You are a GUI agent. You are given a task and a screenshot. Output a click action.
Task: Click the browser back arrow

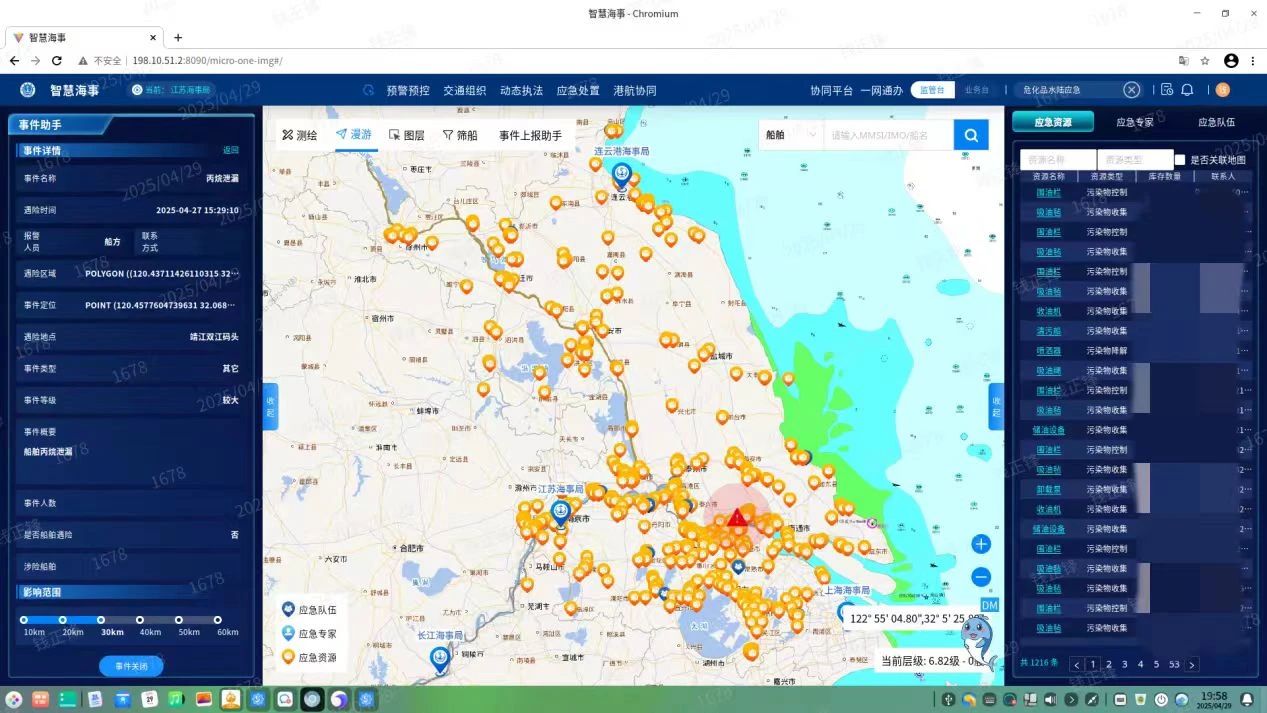pos(14,61)
